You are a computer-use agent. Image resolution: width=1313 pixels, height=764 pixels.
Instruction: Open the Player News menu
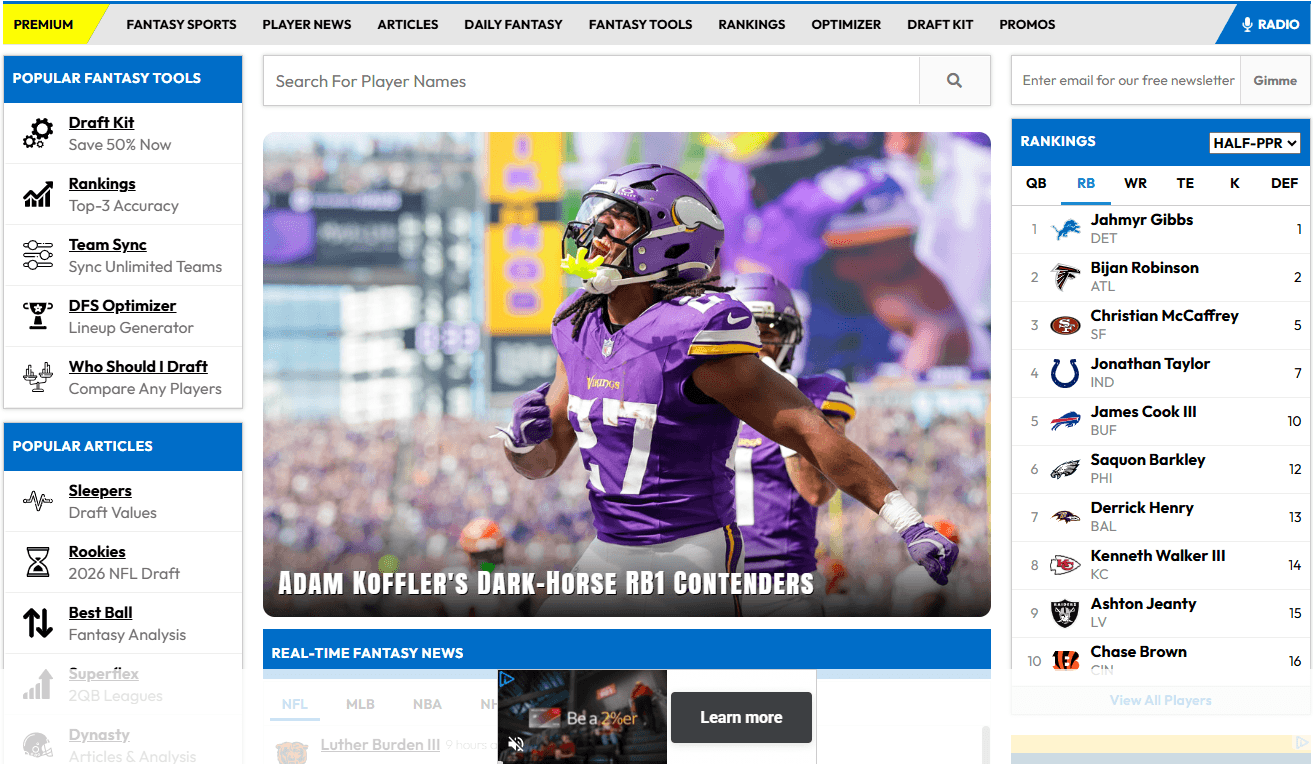[x=307, y=24]
